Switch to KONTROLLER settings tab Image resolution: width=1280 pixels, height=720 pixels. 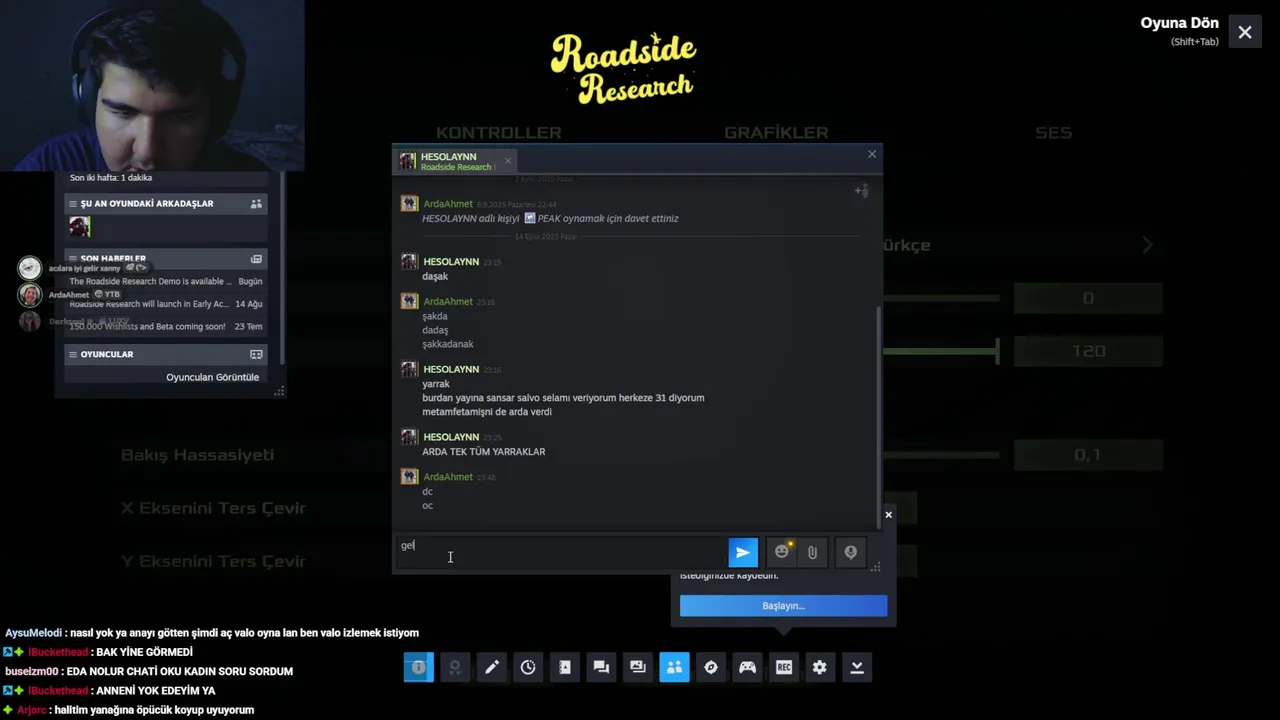pos(498,132)
